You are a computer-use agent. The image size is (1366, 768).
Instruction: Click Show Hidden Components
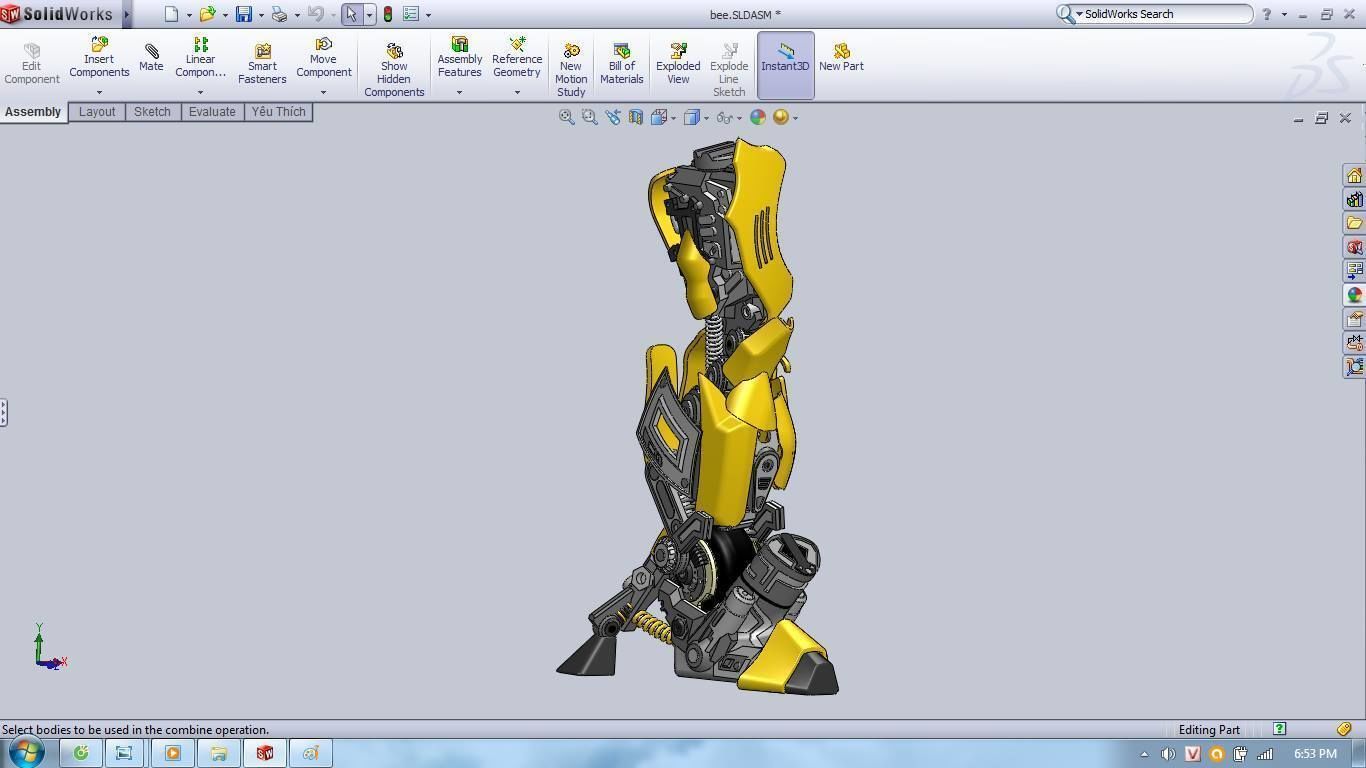tap(394, 70)
